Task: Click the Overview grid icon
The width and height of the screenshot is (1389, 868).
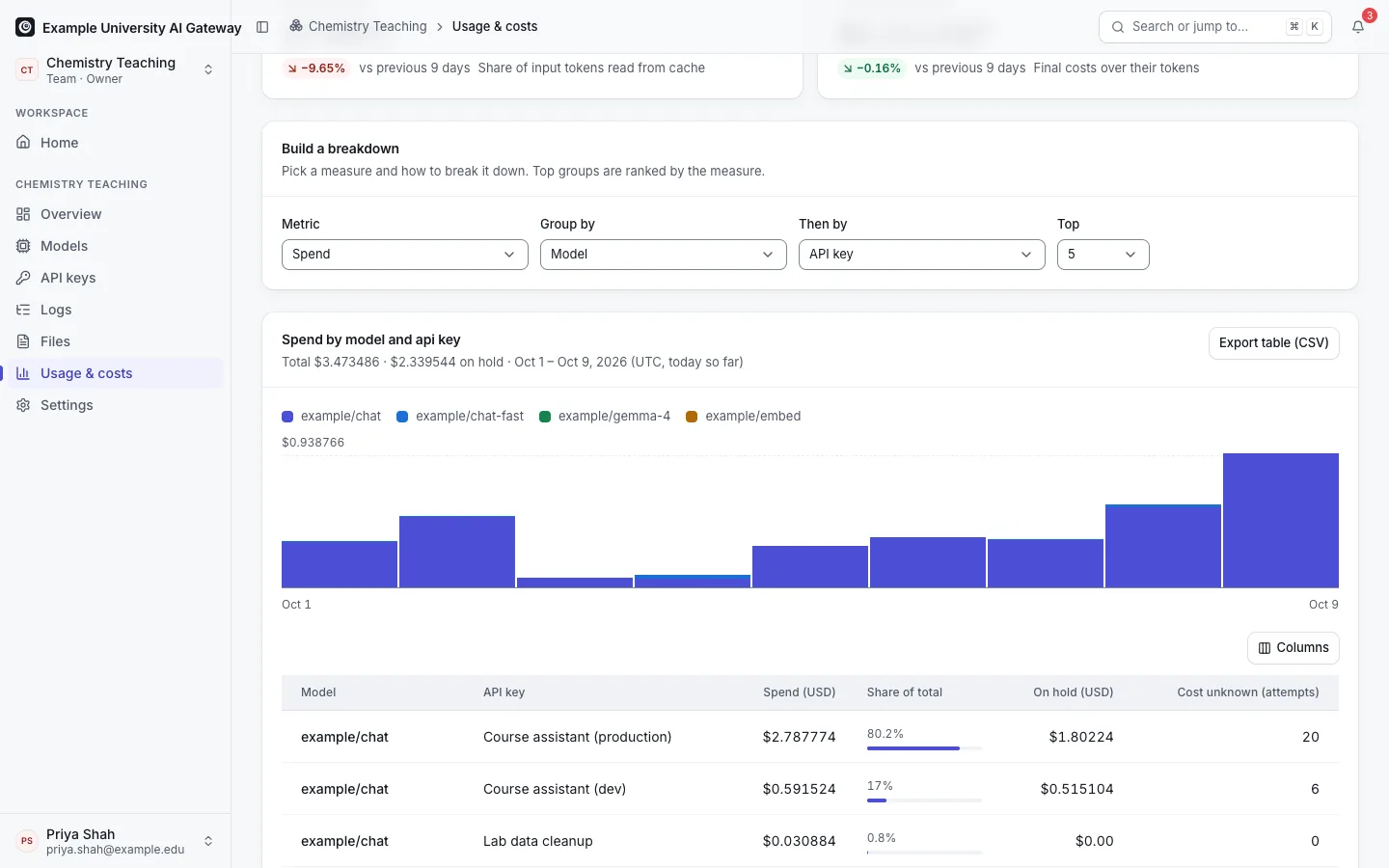Action: (x=23, y=214)
